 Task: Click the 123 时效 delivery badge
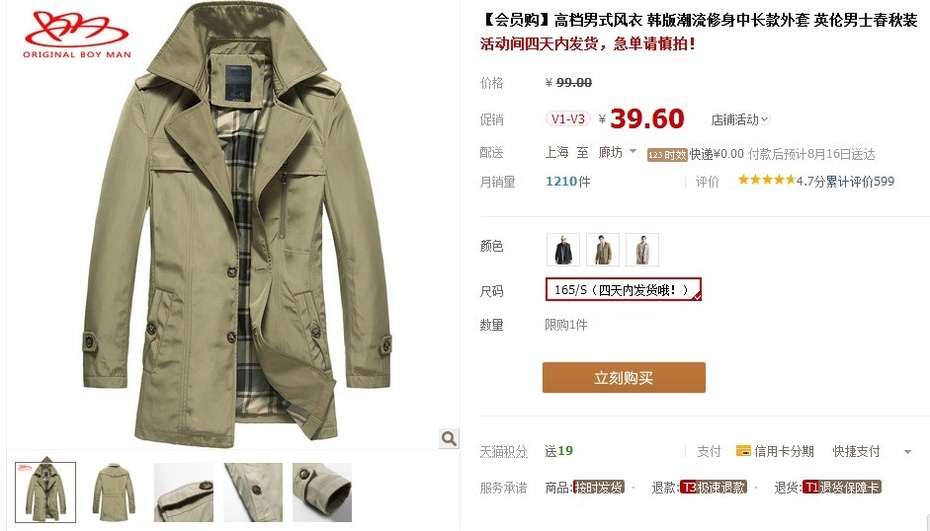click(x=667, y=155)
